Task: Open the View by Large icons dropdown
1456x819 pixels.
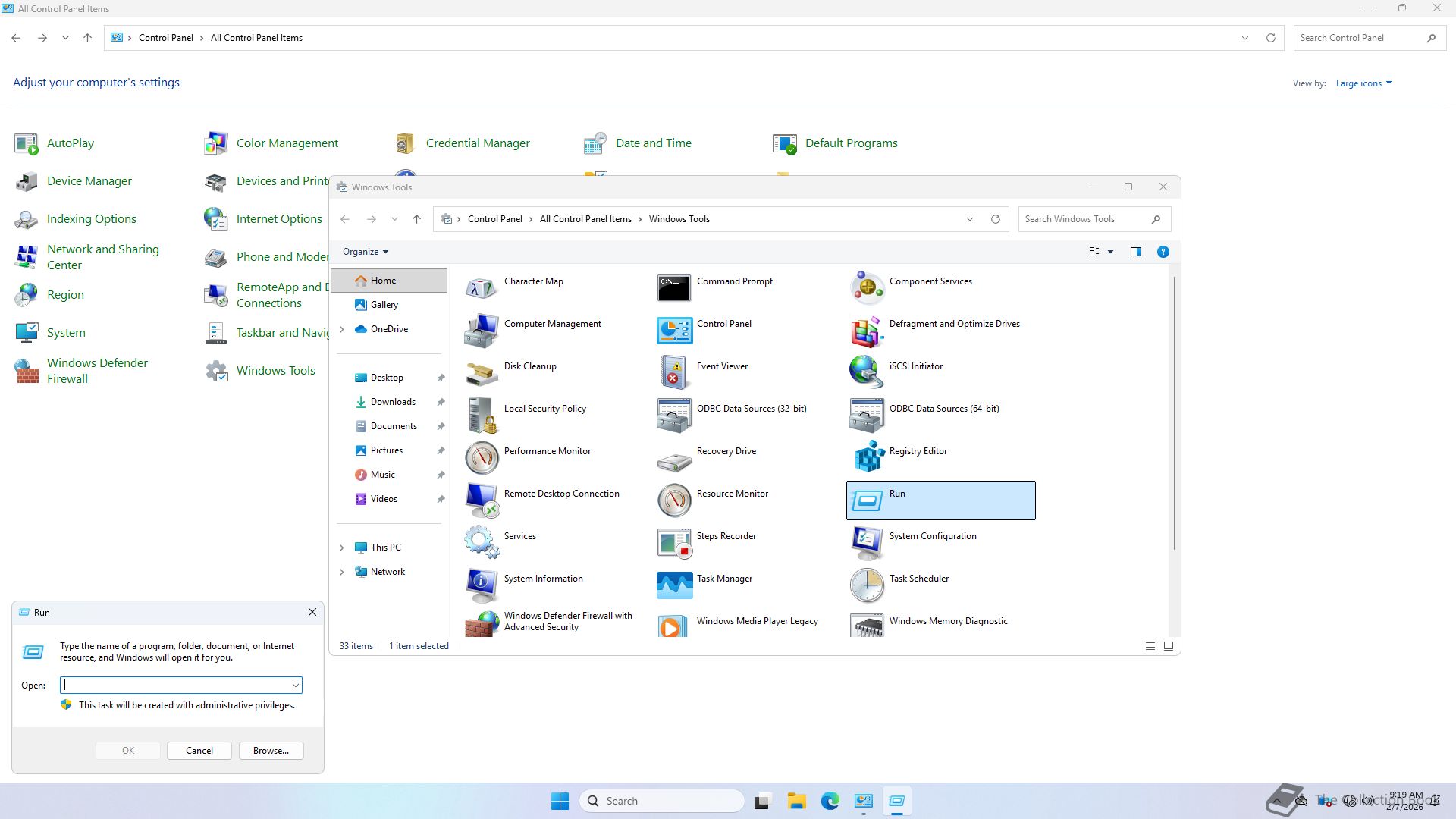Action: pyautogui.click(x=1363, y=83)
